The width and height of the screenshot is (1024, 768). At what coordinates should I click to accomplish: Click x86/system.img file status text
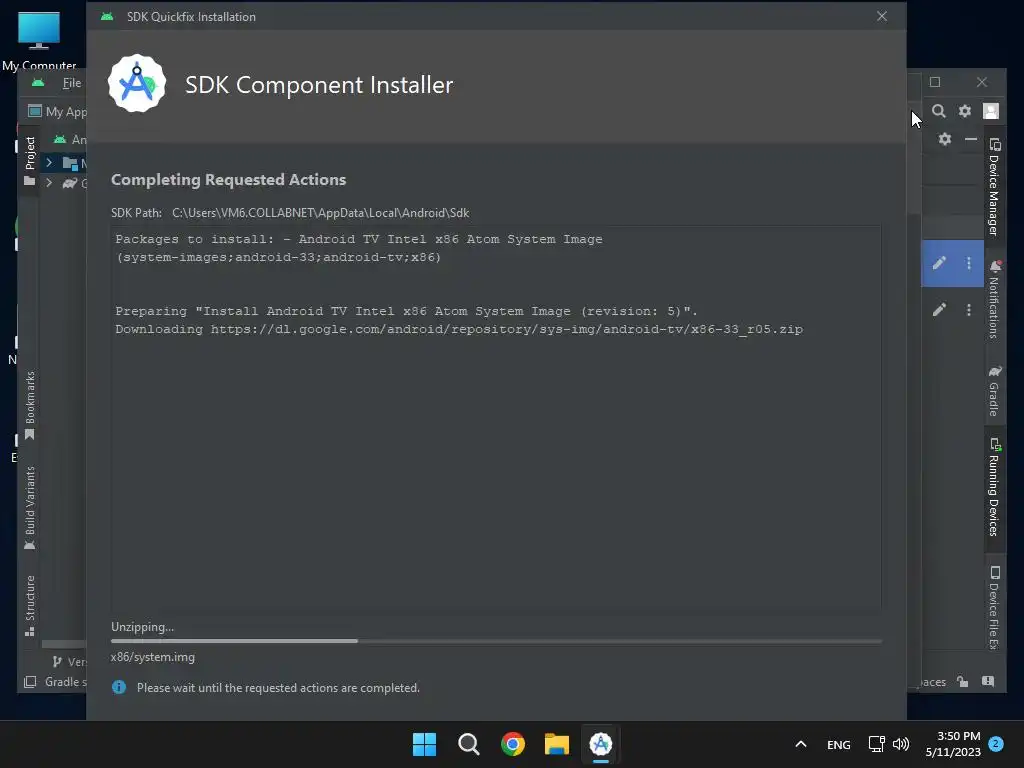(153, 657)
